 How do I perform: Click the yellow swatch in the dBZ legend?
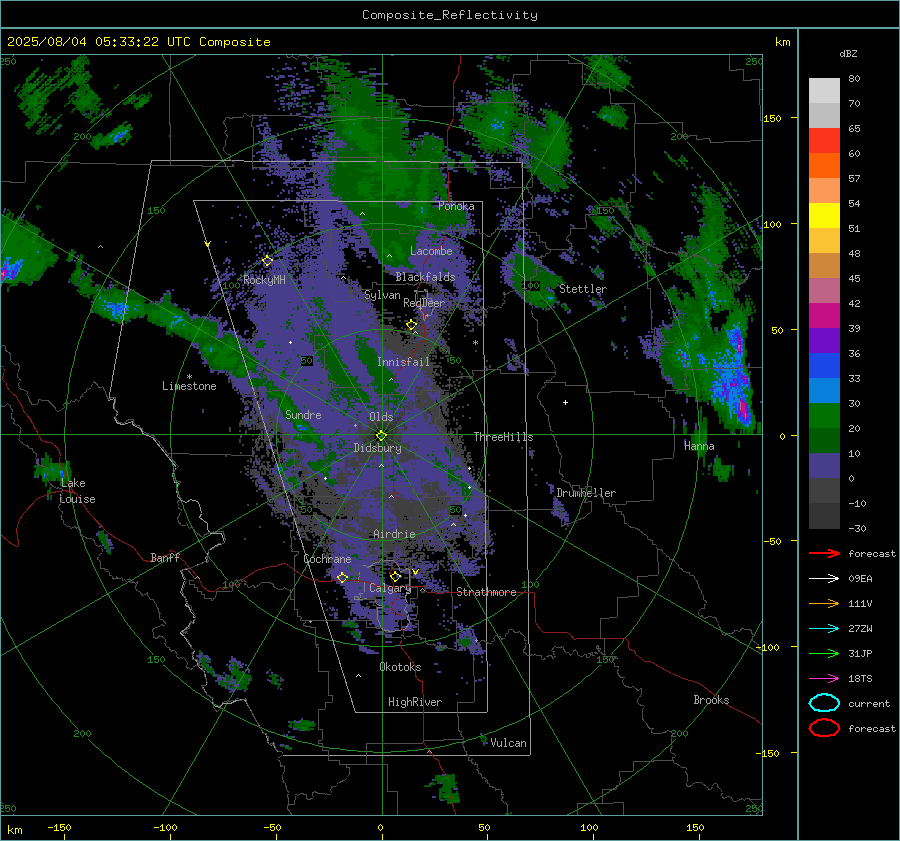pos(824,216)
